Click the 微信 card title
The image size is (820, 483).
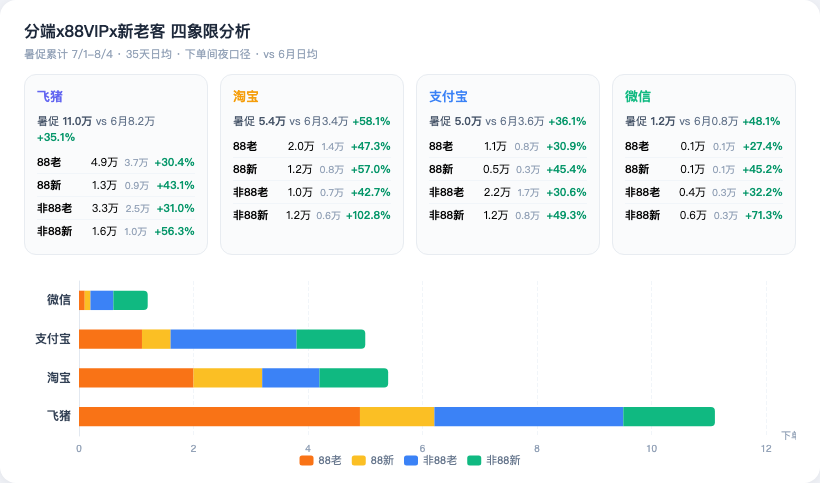tap(637, 97)
